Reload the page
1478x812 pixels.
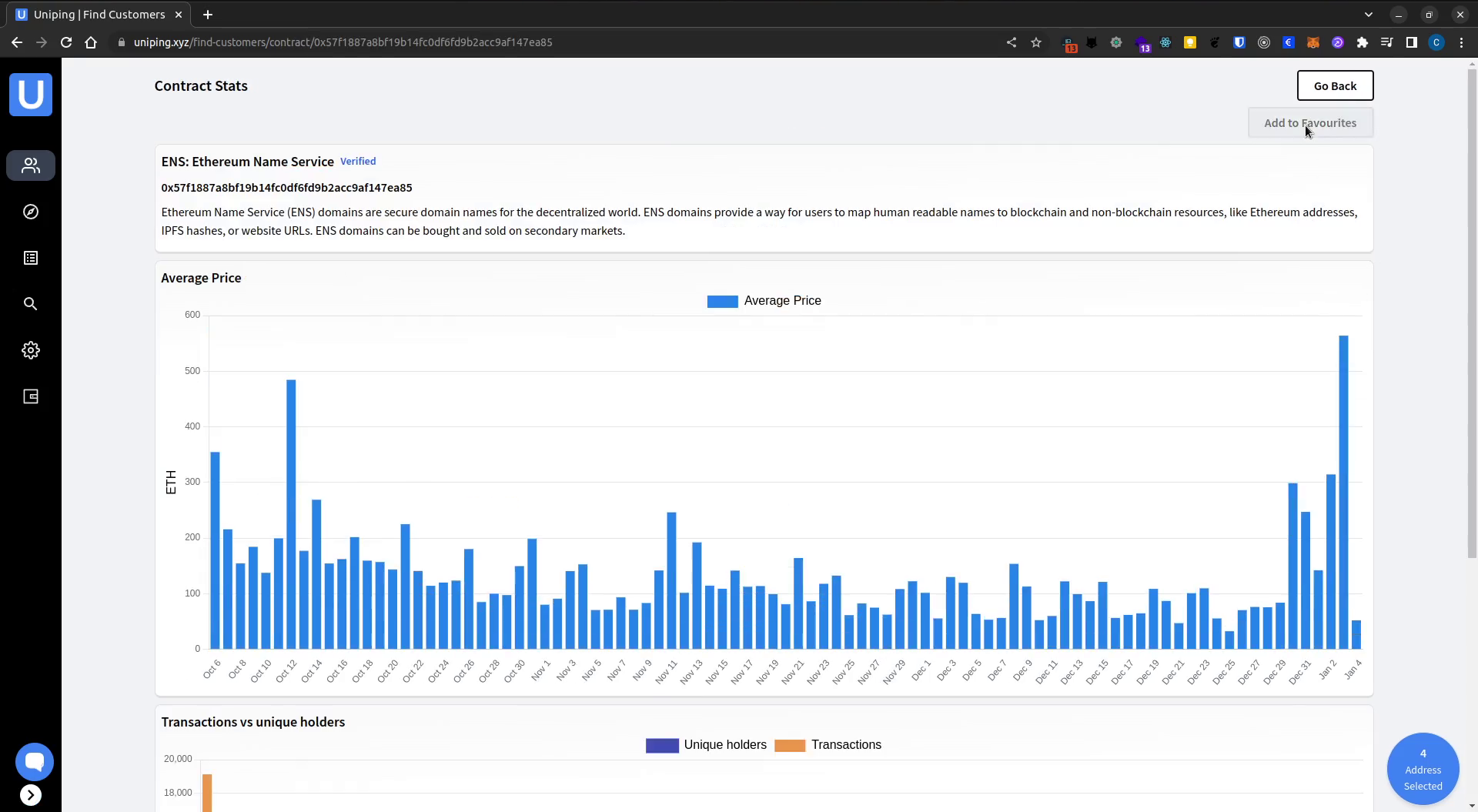[x=66, y=42]
